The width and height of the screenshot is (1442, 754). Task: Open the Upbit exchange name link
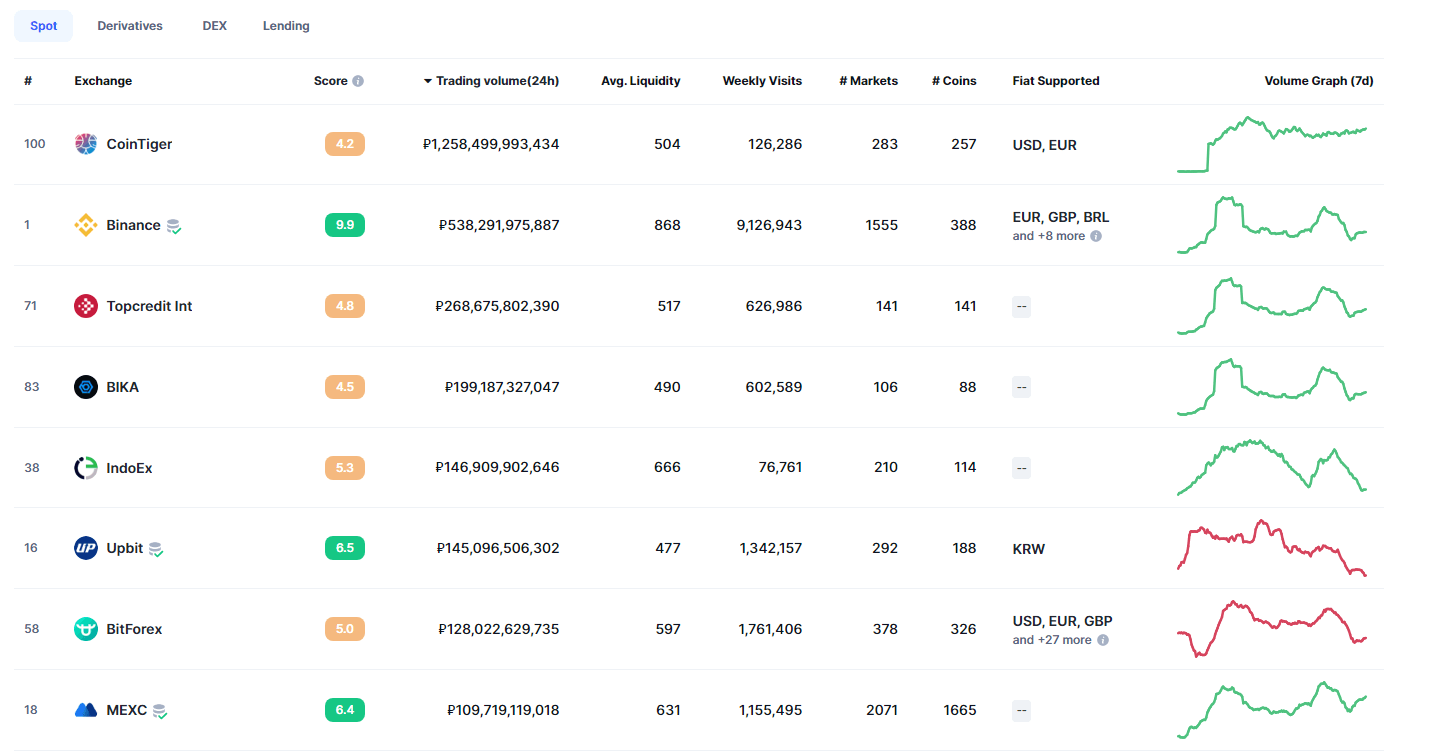pos(125,548)
